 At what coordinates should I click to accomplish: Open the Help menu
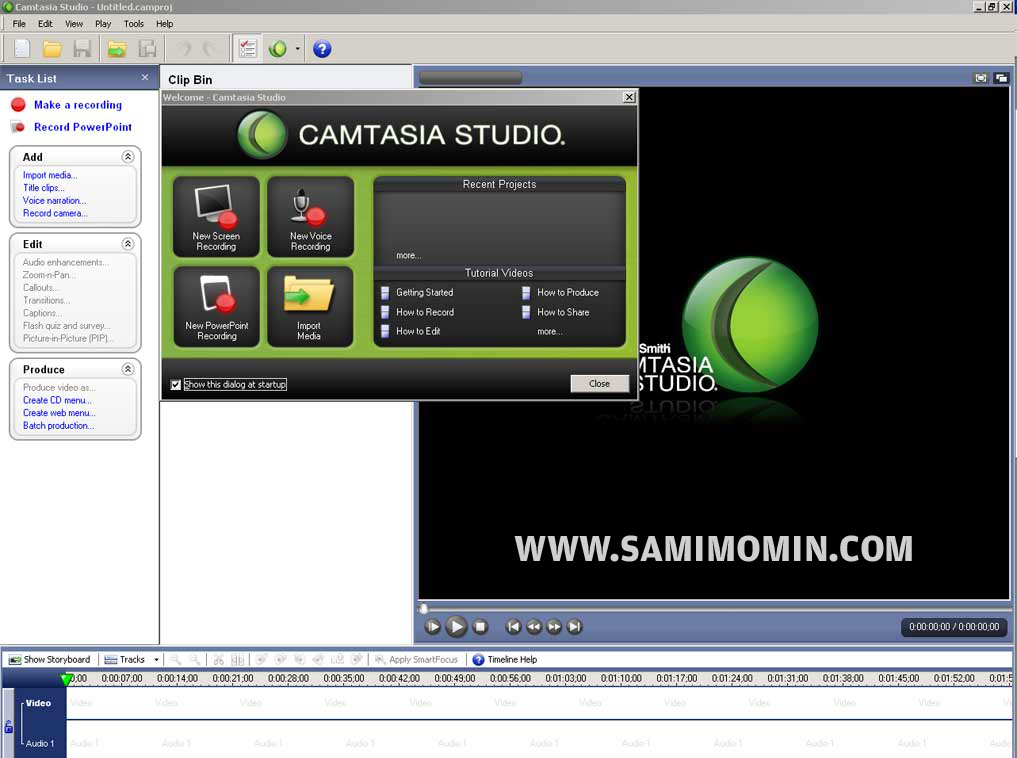(x=164, y=23)
